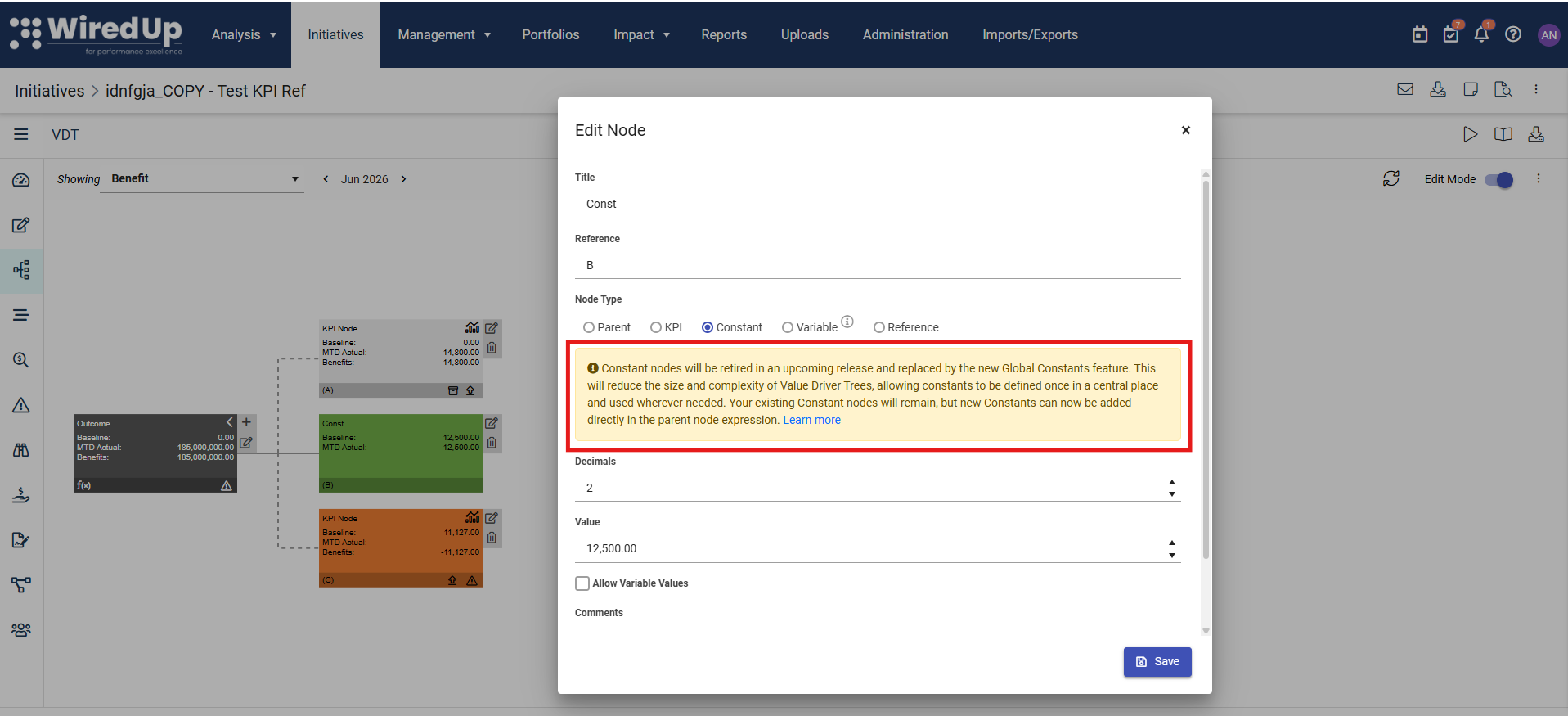Screen dimensions: 1568x716
Task: Expand the Management menu
Action: click(x=444, y=34)
